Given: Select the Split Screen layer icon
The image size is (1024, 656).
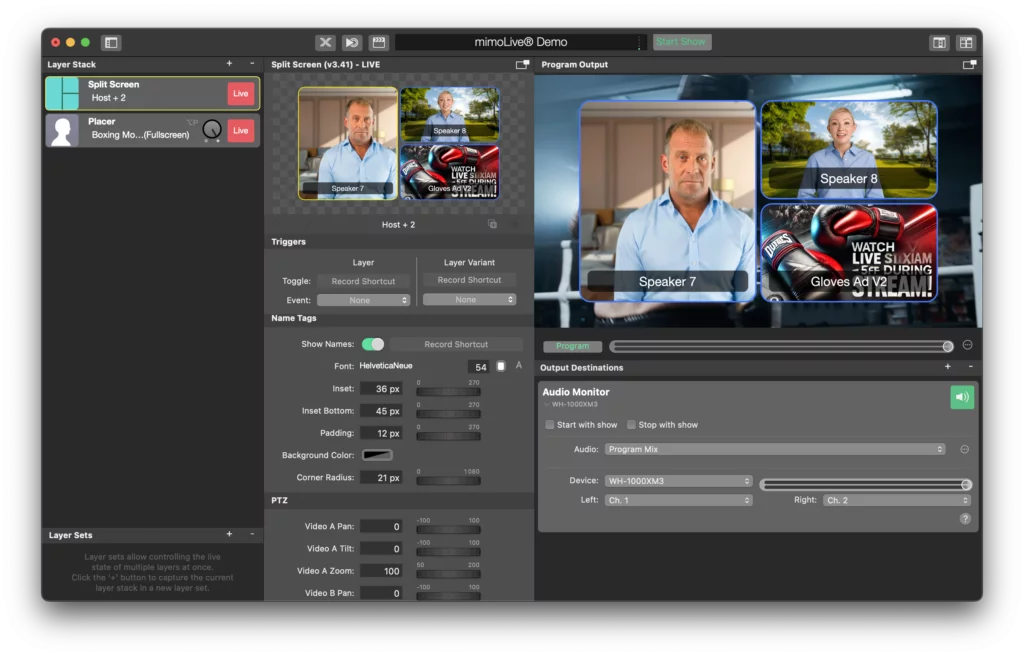Looking at the screenshot, I should click(63, 93).
